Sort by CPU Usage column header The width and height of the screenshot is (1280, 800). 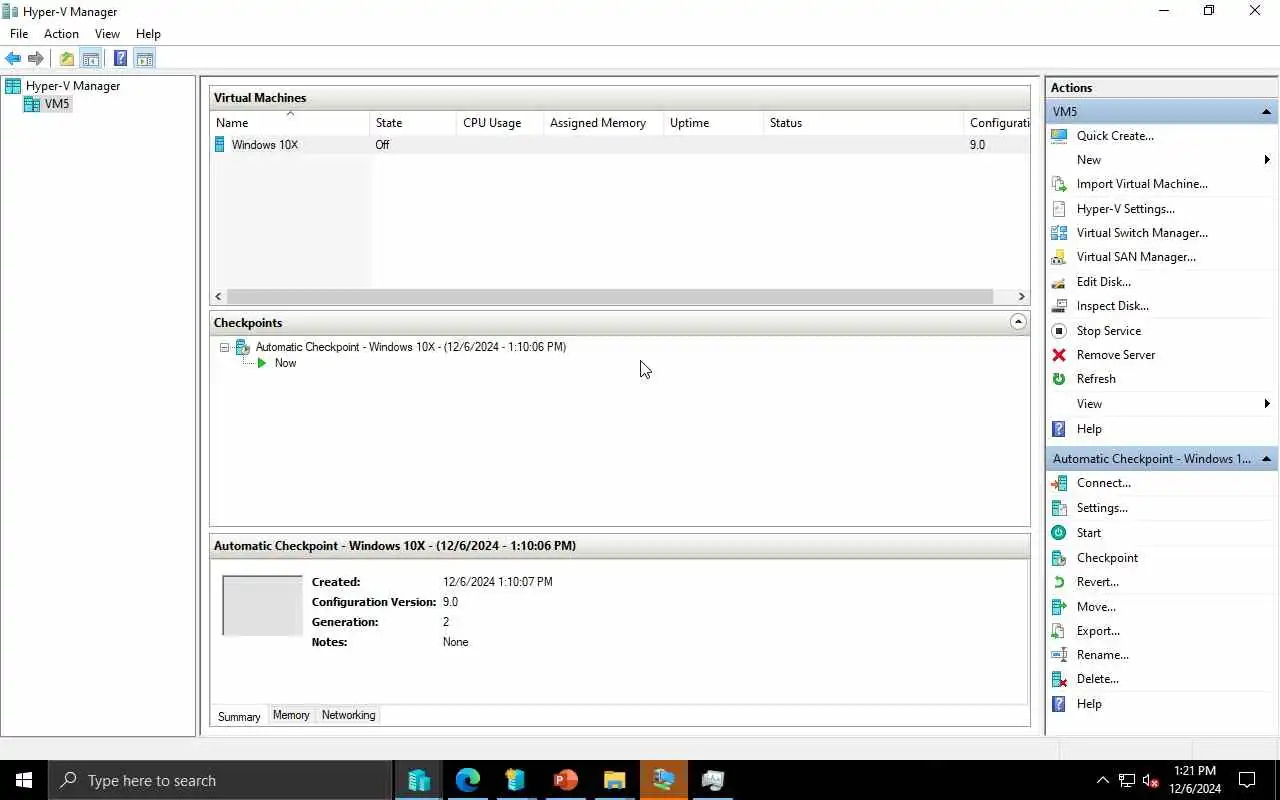pos(500,123)
